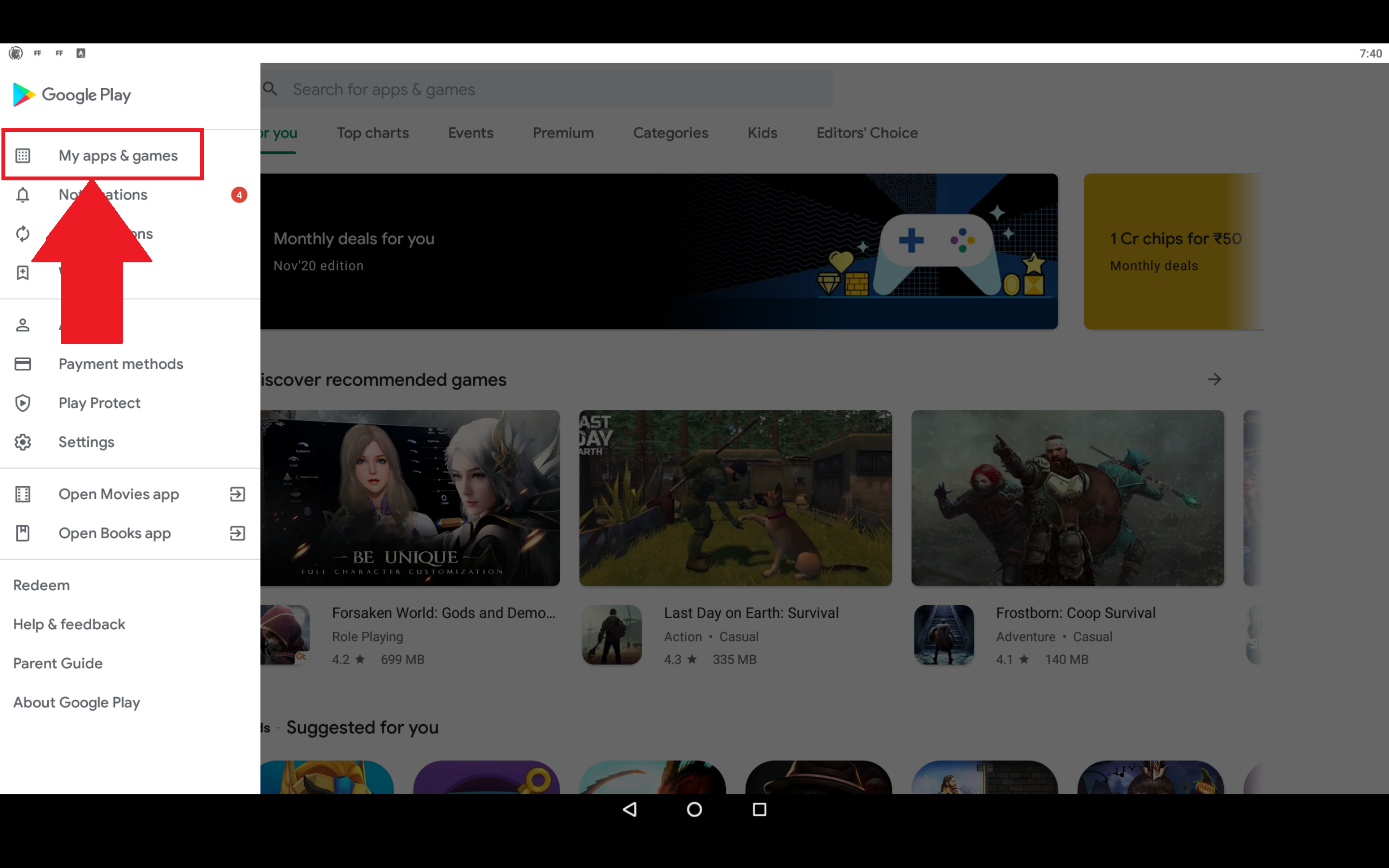The width and height of the screenshot is (1389, 868).
Task: Switch to the Kids tab
Action: (x=762, y=133)
